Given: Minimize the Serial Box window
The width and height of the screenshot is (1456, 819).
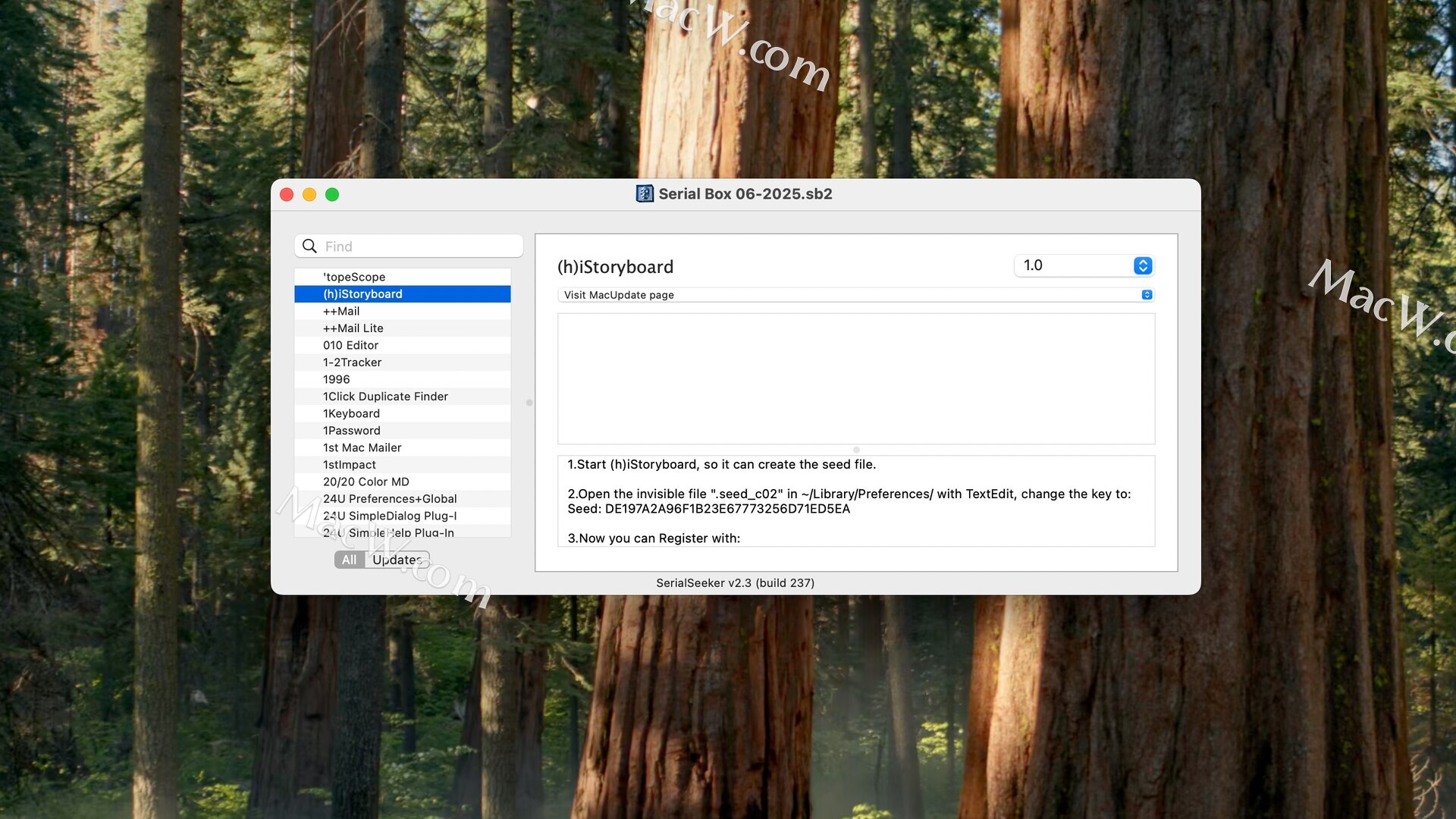Looking at the screenshot, I should coord(309,195).
